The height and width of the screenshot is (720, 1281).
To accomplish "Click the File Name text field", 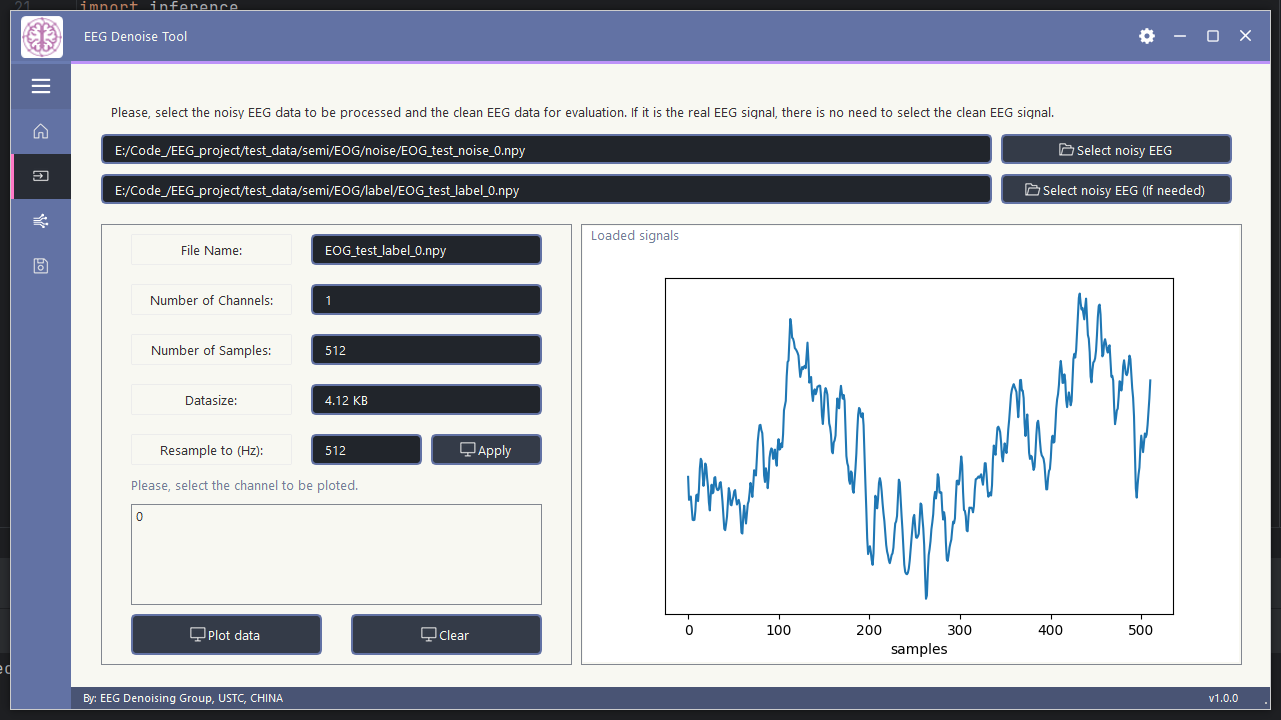I will pyautogui.click(x=426, y=250).
